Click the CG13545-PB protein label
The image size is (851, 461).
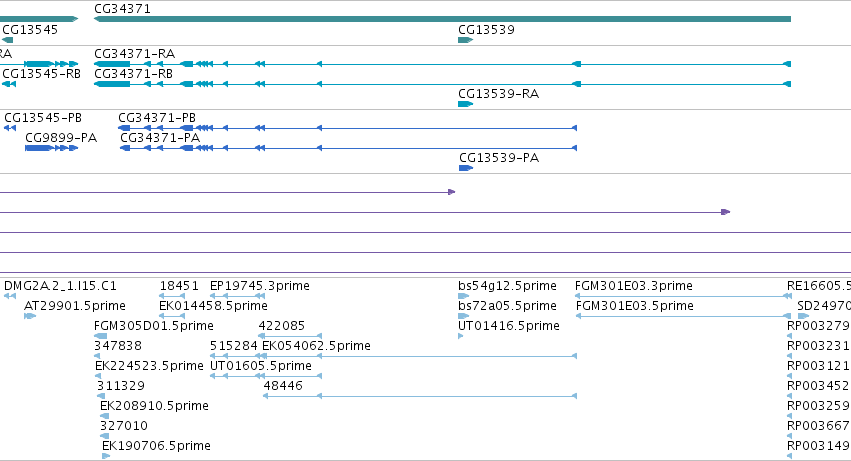(43, 118)
